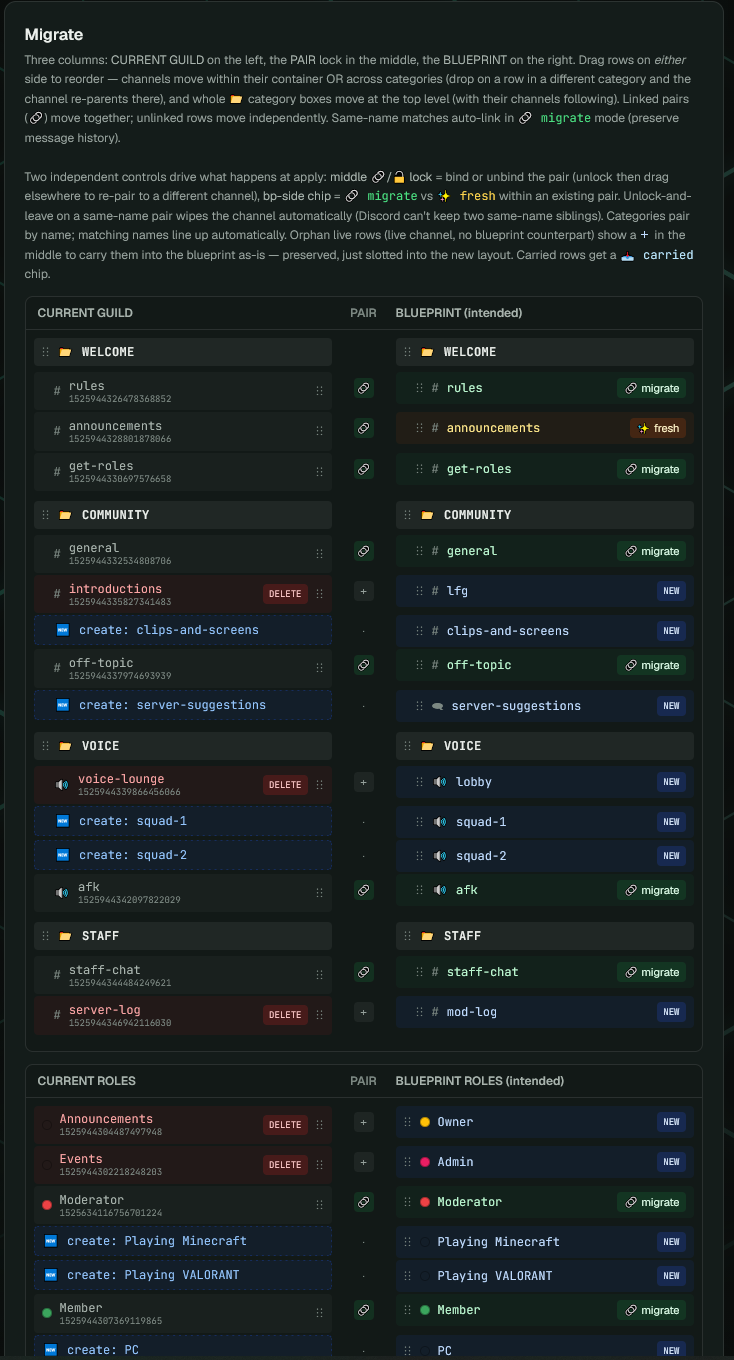The height and width of the screenshot is (1360, 734).
Task: Click the plus icon to carry introductions
Action: pos(364,591)
